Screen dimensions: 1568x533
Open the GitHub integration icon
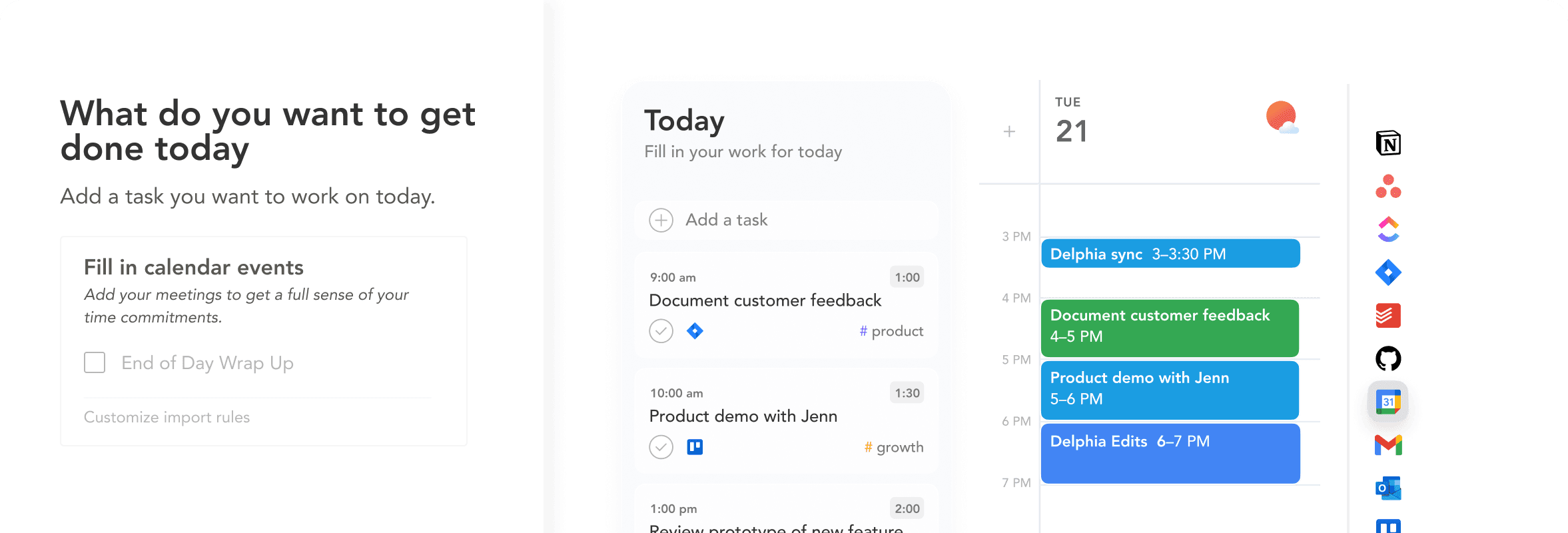pos(1388,358)
